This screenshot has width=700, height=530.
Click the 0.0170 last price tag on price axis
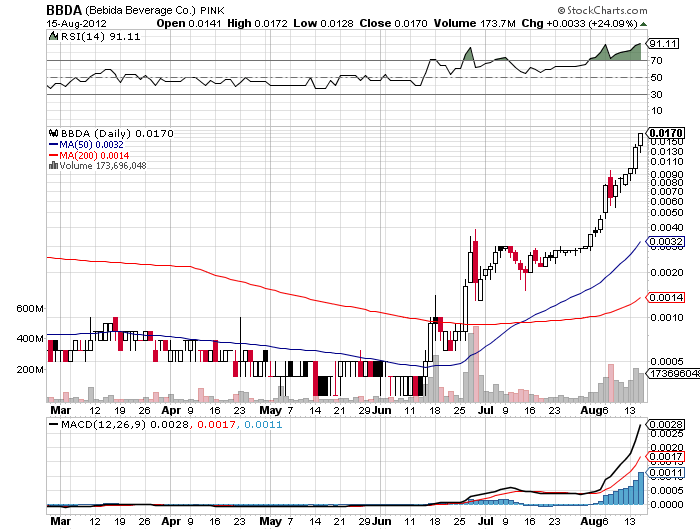(665, 133)
